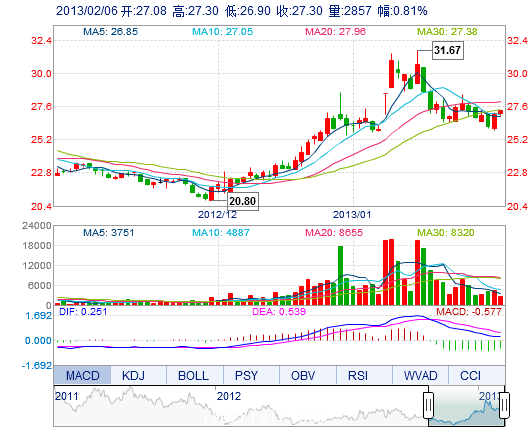Click the price MA5: 26.85 legend

pos(111,32)
